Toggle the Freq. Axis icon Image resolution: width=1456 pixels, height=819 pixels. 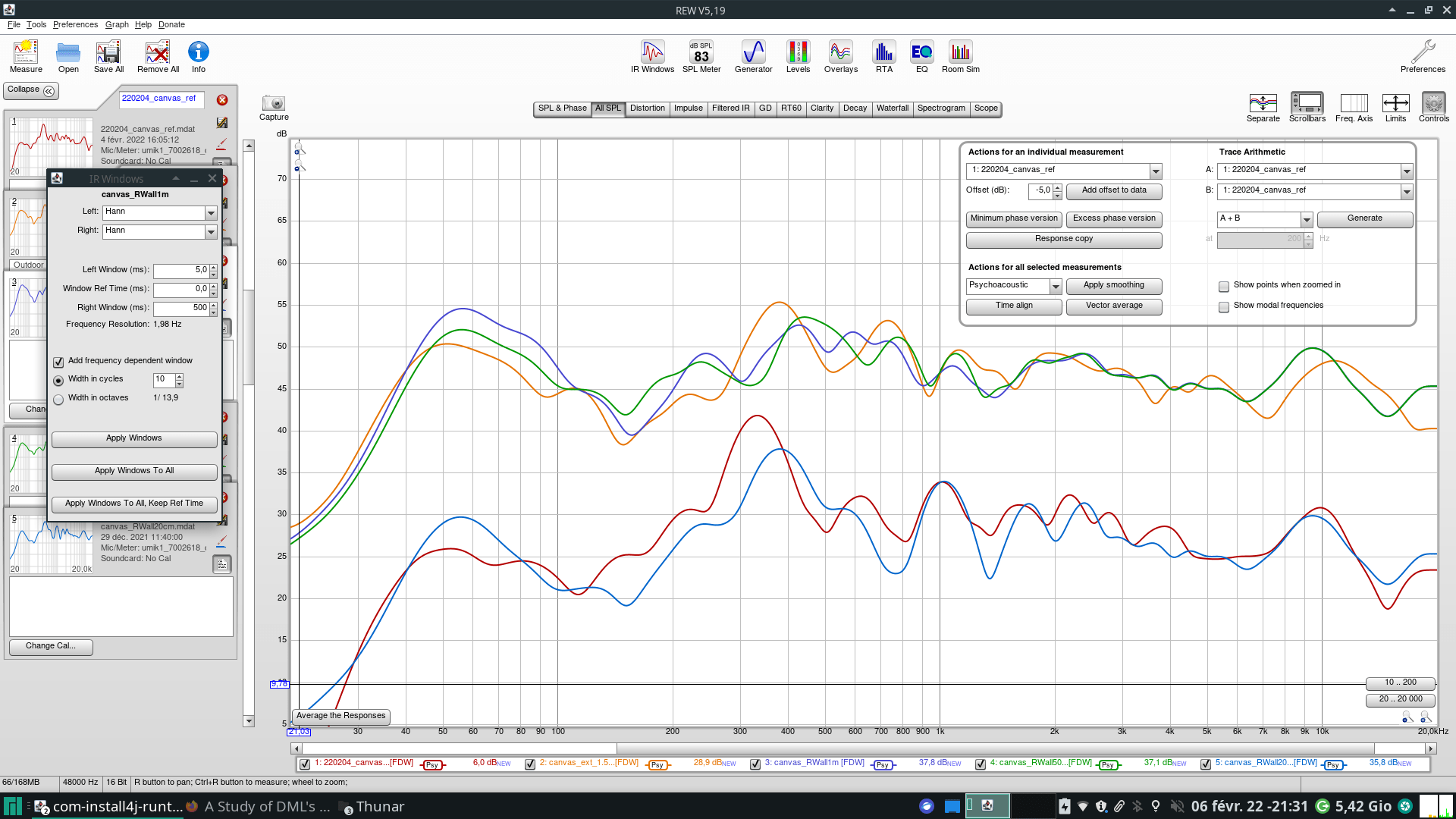pos(1354,107)
